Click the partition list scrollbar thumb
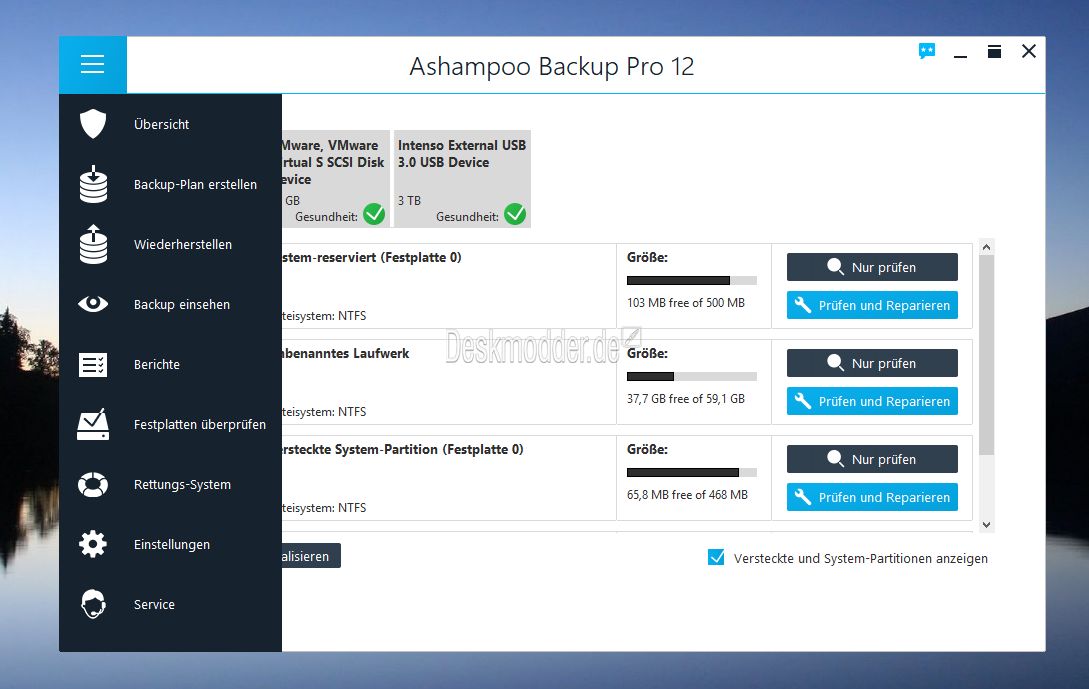Image resolution: width=1089 pixels, height=689 pixels. (986, 355)
